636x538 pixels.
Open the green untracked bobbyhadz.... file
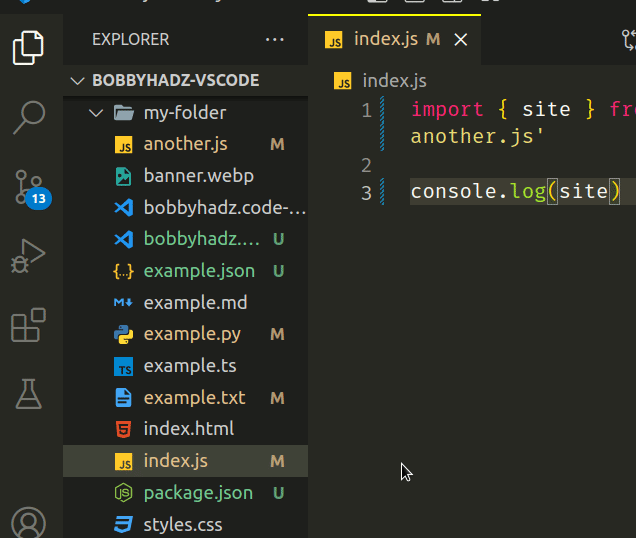[x=185, y=239]
